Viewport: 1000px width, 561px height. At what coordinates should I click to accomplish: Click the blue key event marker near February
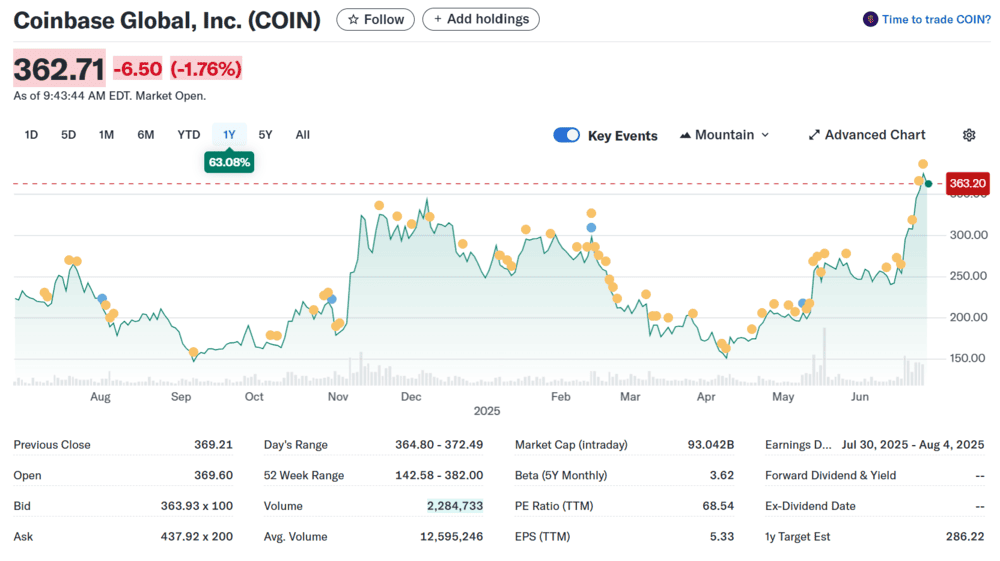point(591,228)
